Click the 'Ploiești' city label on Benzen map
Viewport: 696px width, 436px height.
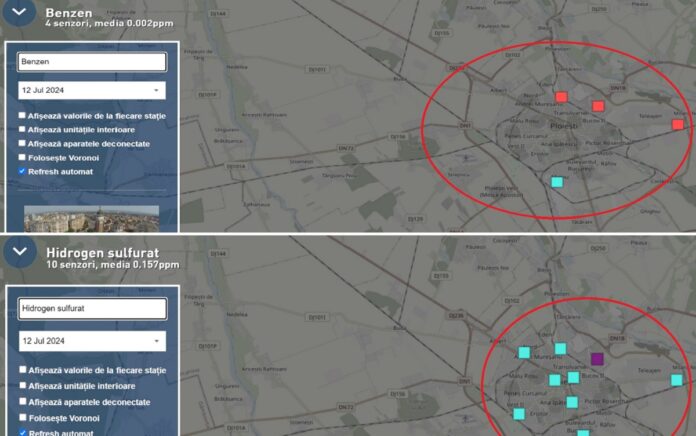(564, 126)
